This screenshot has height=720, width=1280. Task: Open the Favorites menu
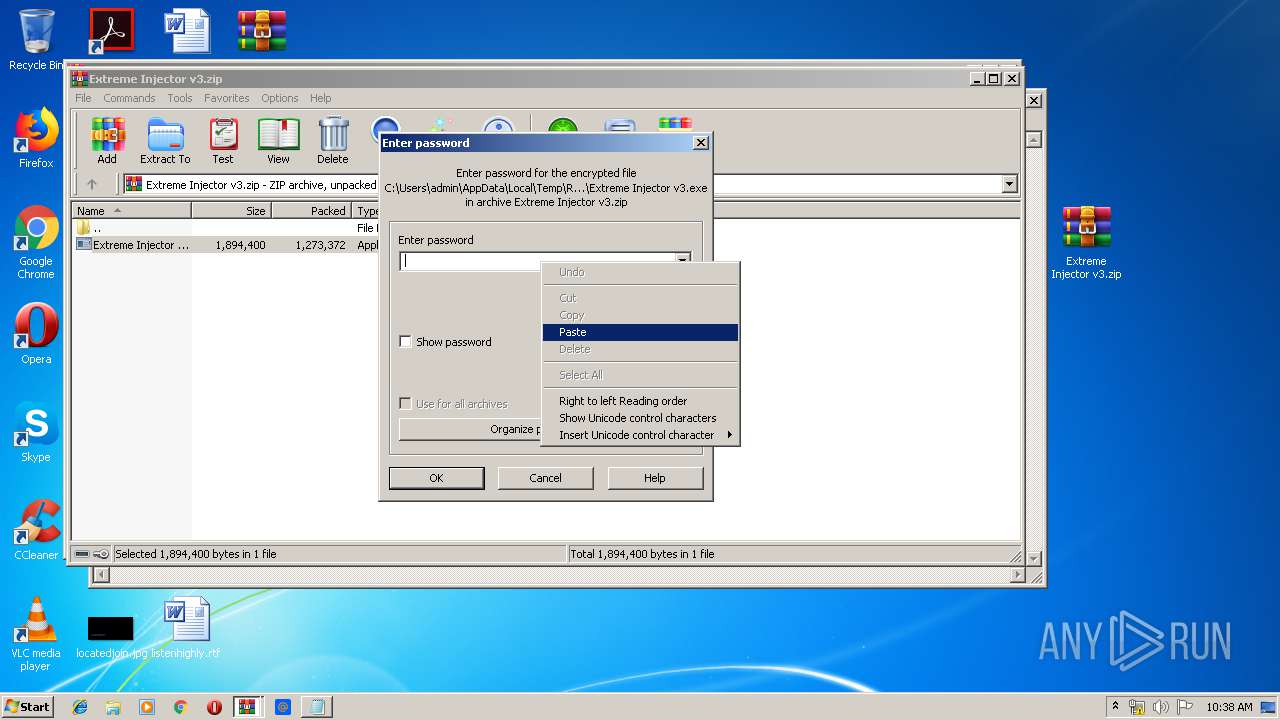click(x=227, y=98)
